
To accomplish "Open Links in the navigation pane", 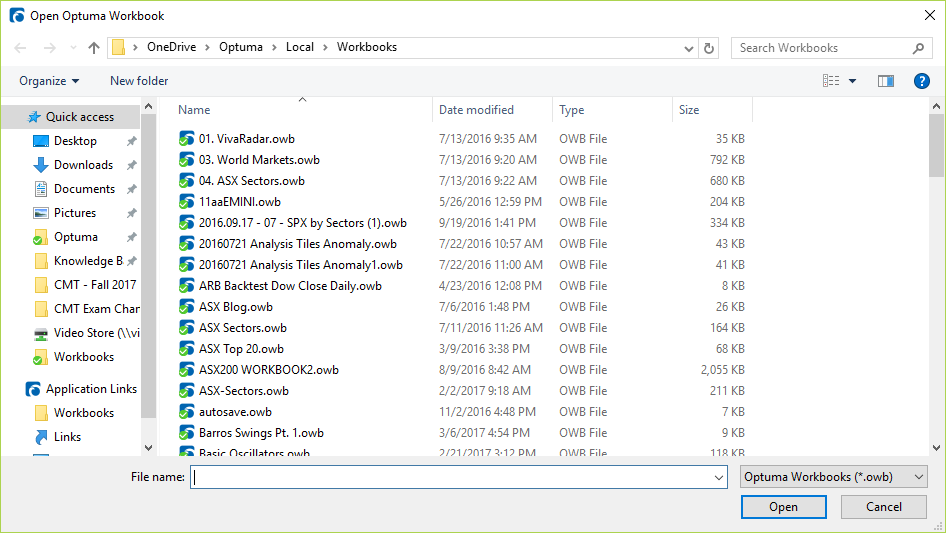I will click(67, 437).
